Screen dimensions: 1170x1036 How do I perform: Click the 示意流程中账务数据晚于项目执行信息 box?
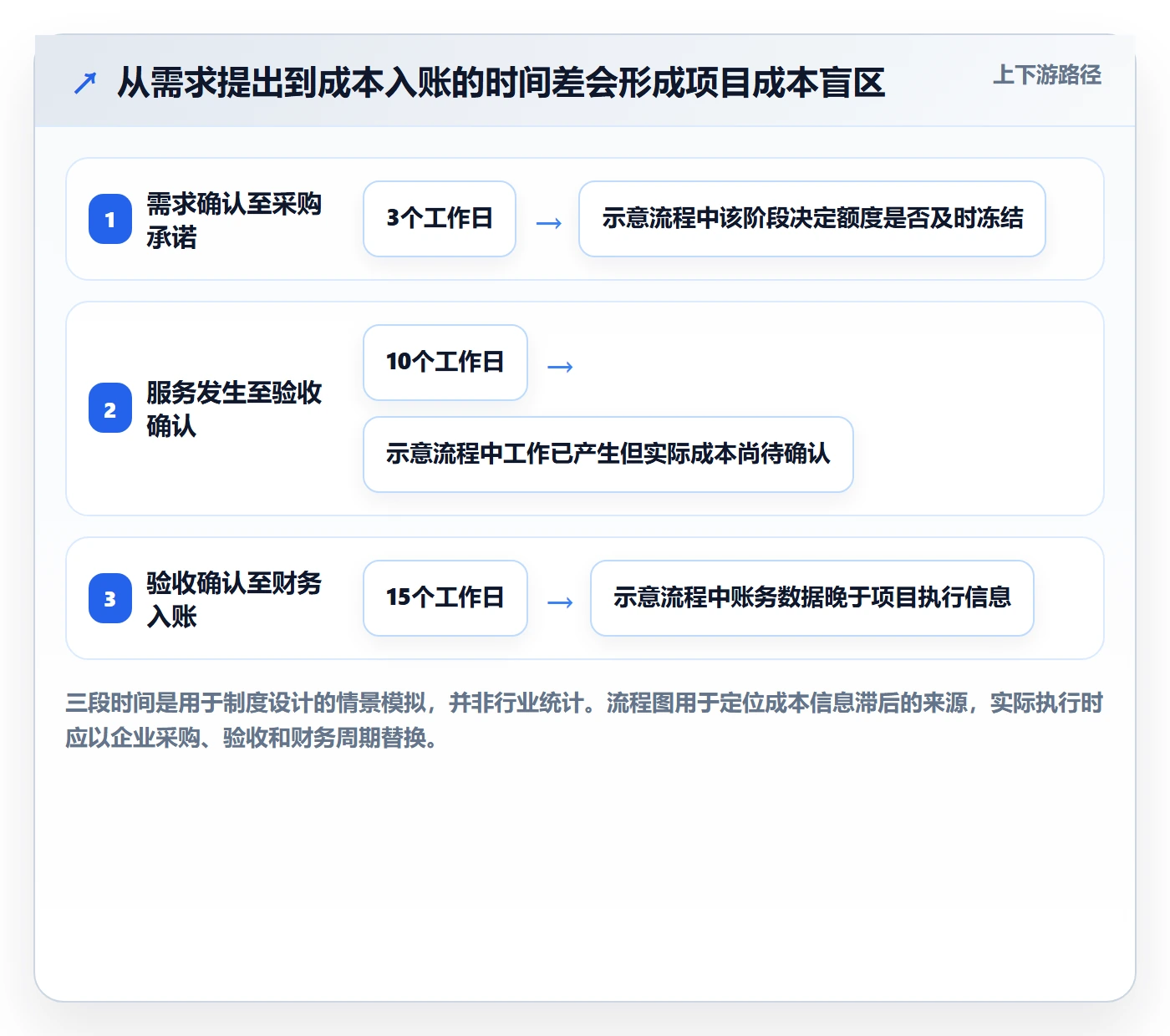[x=812, y=598]
